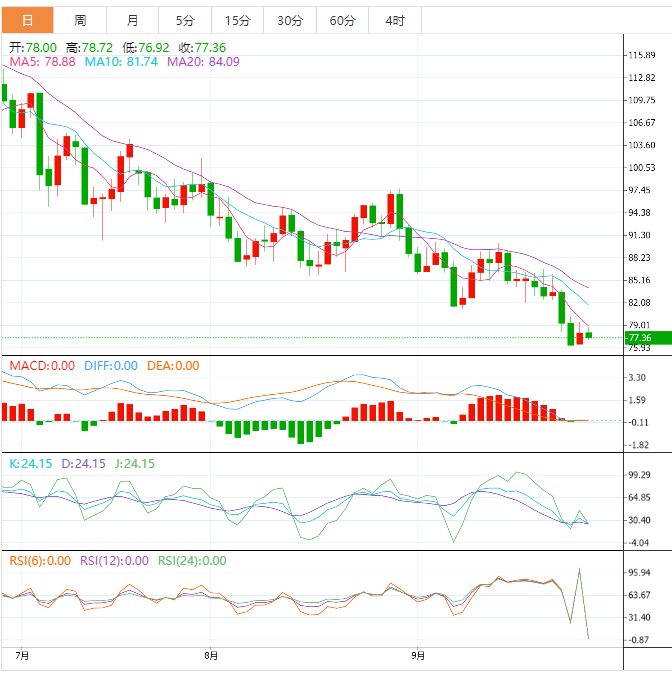Click the MA5: 78.88 legend label

42,62
